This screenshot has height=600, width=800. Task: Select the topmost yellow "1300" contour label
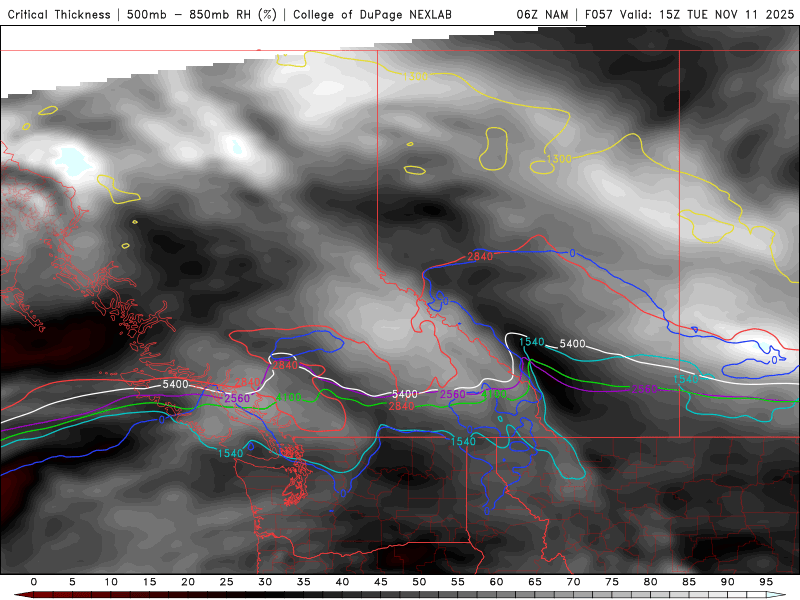click(415, 77)
